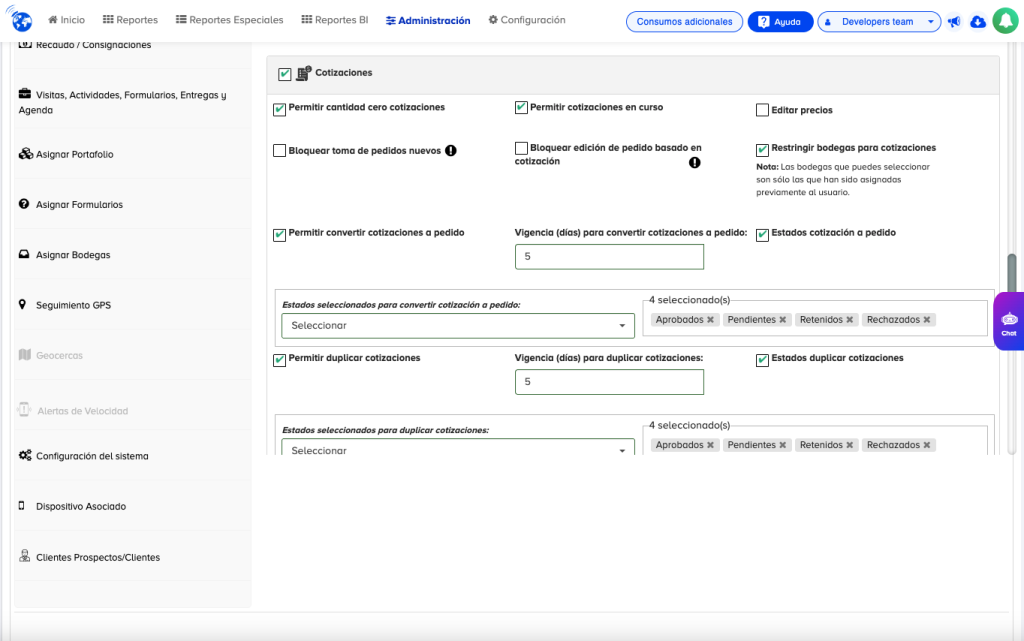The image size is (1024, 641).
Task: Click the Vigencia días para duplicar cotizaciones field
Action: [x=609, y=382]
